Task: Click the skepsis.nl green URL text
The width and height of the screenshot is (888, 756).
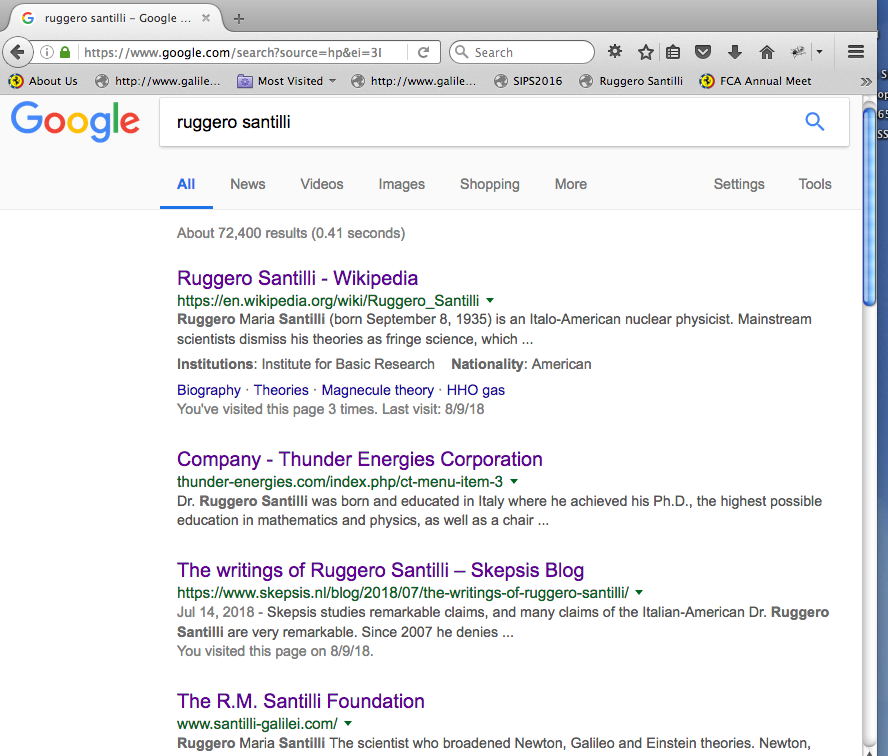Action: pyautogui.click(x=403, y=593)
